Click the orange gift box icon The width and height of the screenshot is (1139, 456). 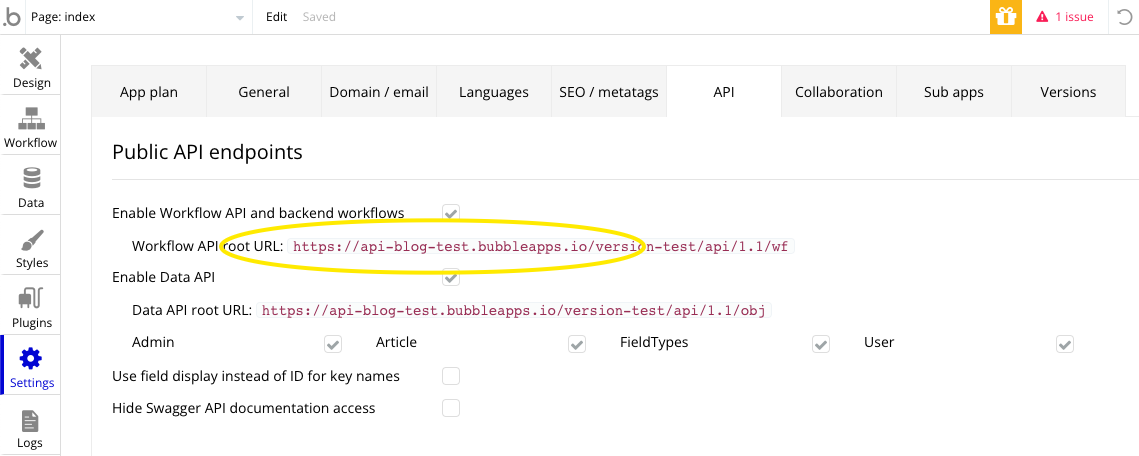point(1005,17)
